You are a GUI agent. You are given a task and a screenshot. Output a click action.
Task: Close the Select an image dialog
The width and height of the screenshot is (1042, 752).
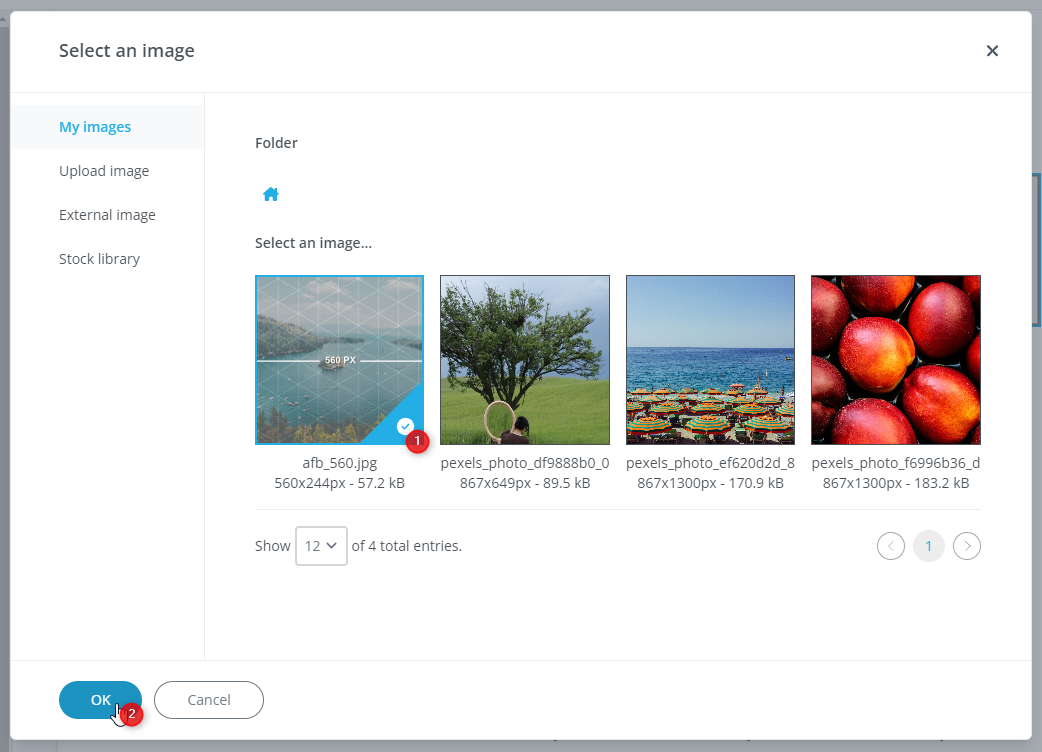[992, 51]
